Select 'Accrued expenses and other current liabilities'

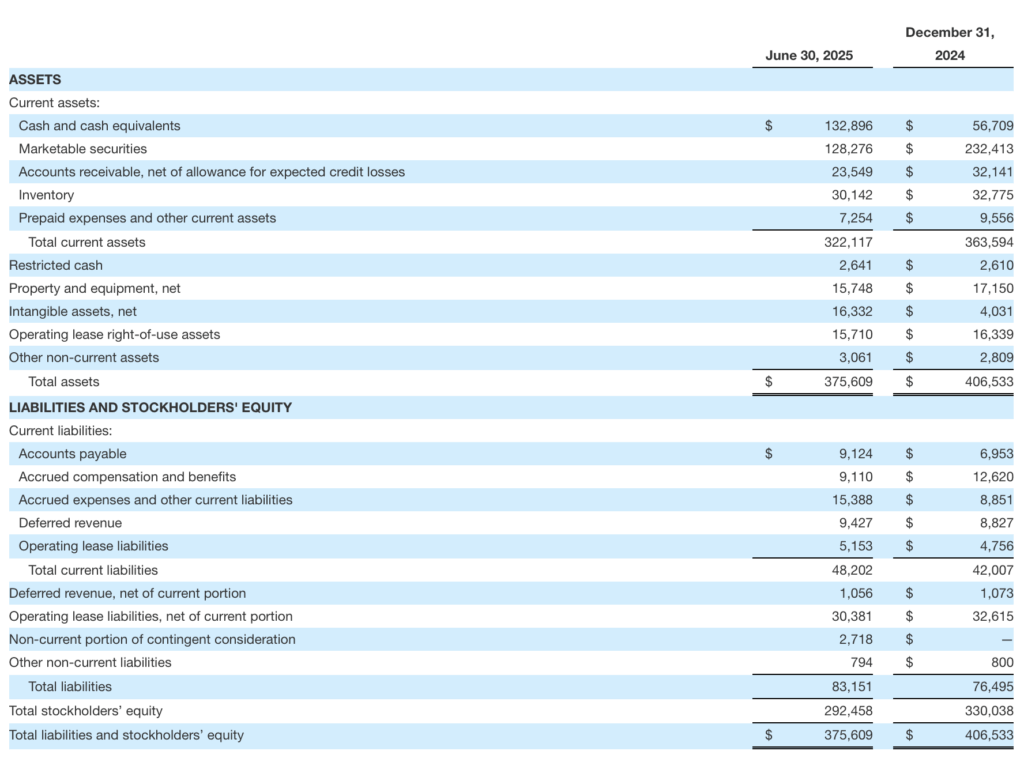[155, 500]
